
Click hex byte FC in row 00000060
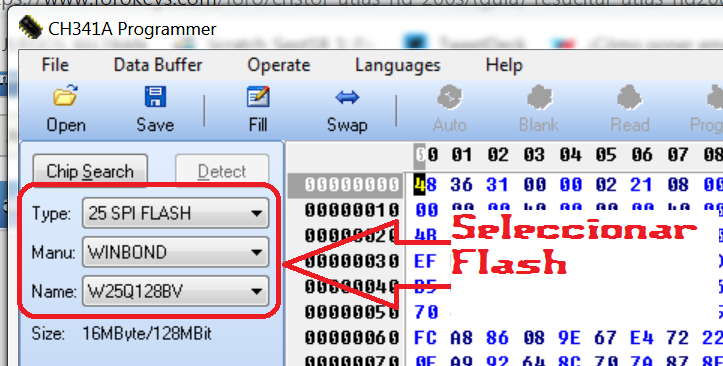(425, 338)
